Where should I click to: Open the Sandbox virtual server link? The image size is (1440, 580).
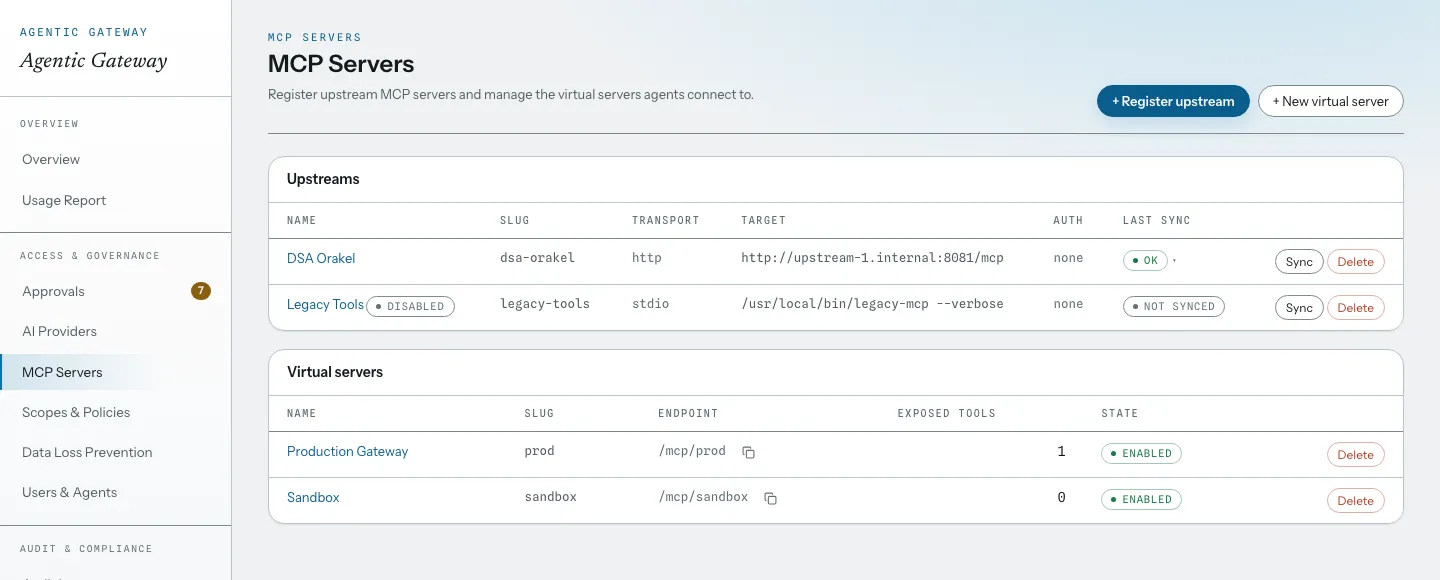pyautogui.click(x=313, y=497)
